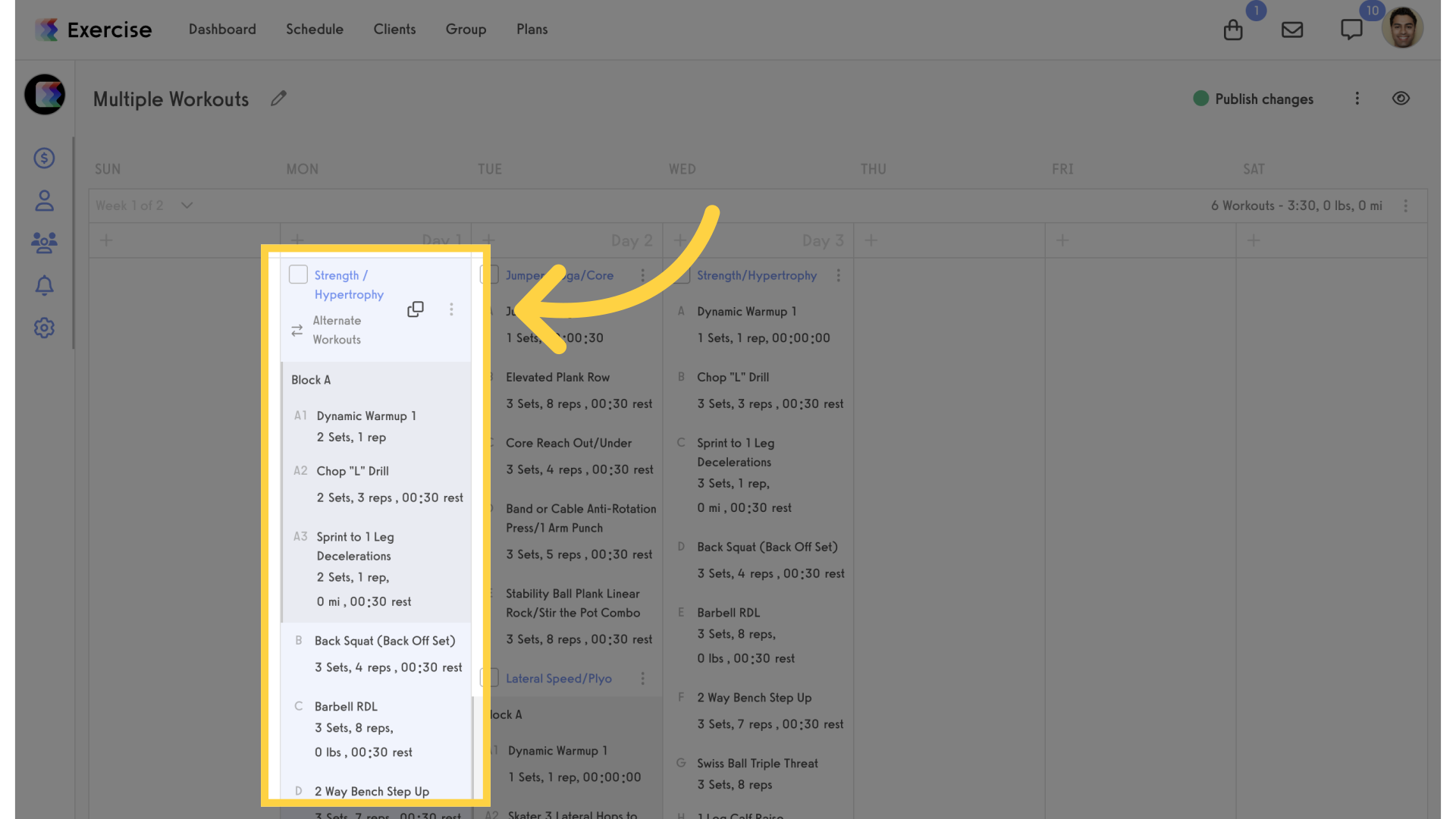
Task: Click the Multiple Workouts plan title
Action: (171, 99)
